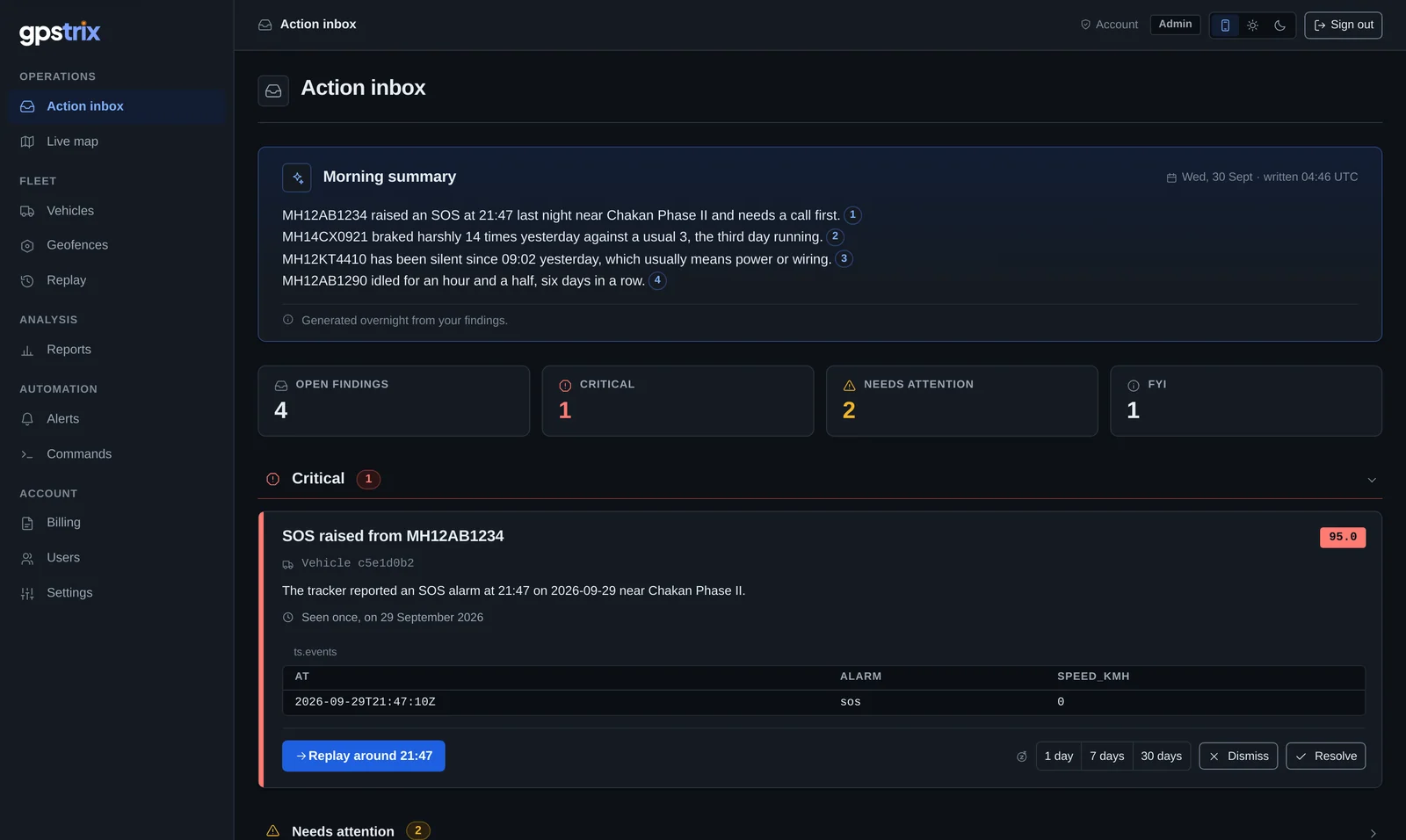Click the snooze clock icon beside 1 day
Viewport: 1406px width, 840px height.
1022,757
